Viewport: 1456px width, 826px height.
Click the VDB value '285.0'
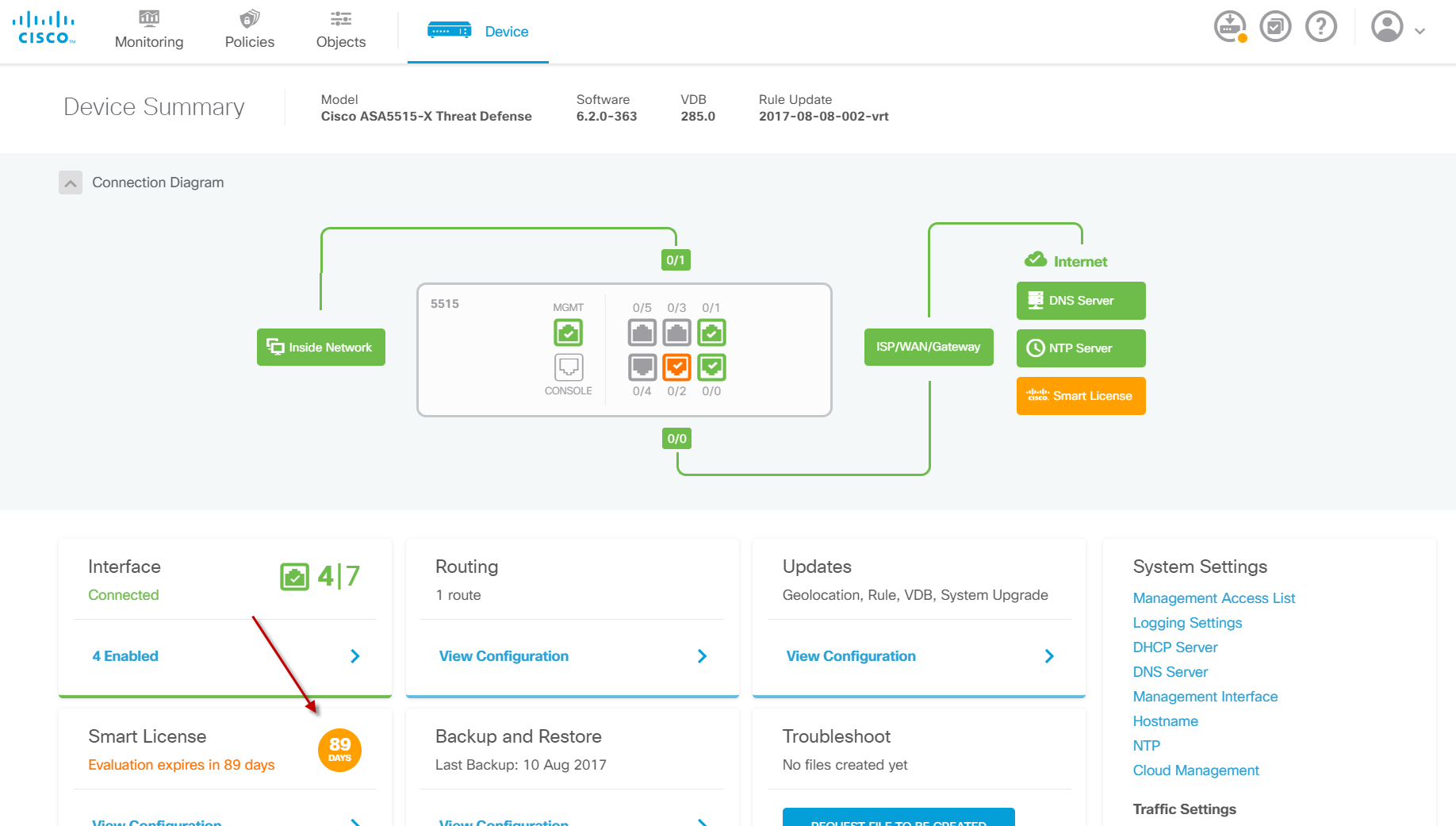point(698,117)
